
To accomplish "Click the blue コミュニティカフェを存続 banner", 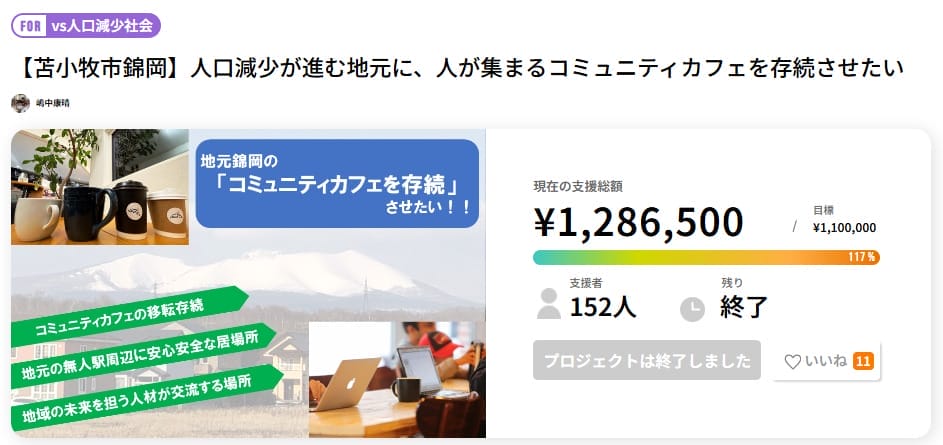I will pos(336,184).
